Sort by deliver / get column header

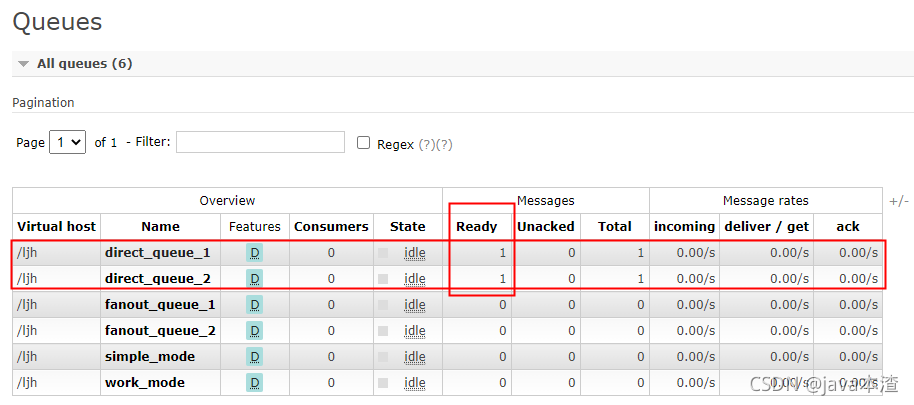767,227
